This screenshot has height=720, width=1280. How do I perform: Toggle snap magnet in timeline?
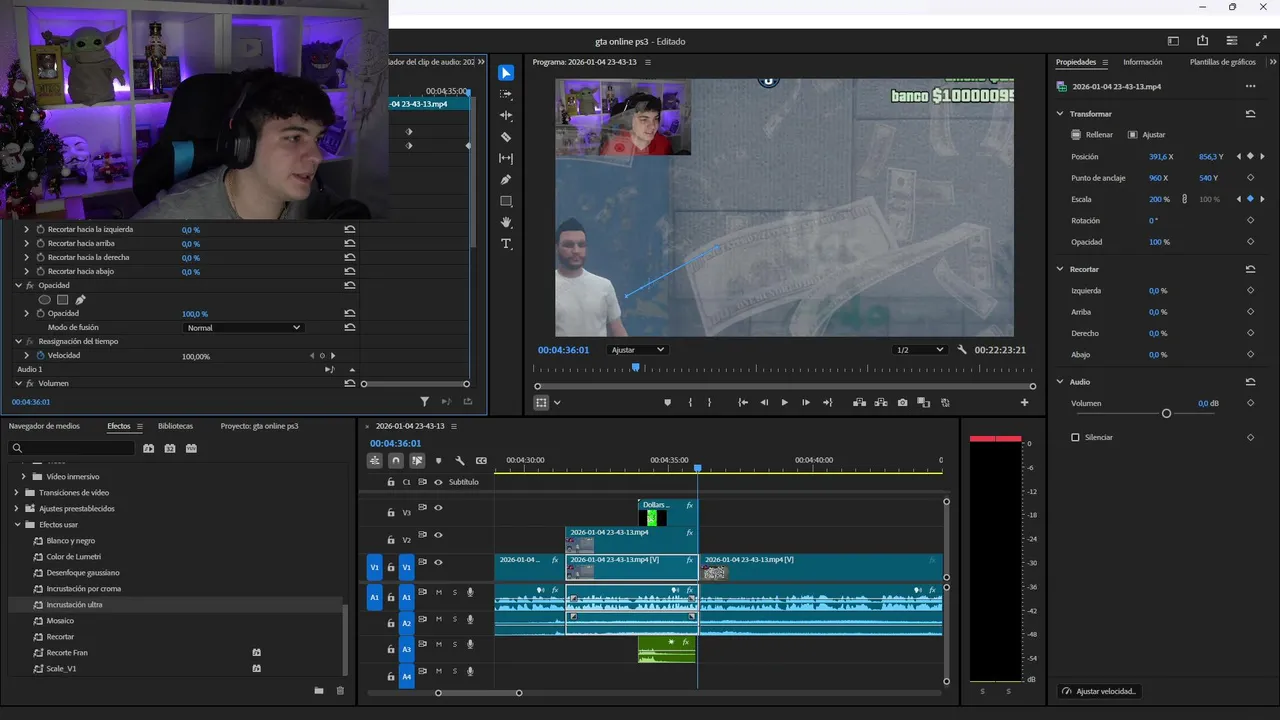pos(396,461)
